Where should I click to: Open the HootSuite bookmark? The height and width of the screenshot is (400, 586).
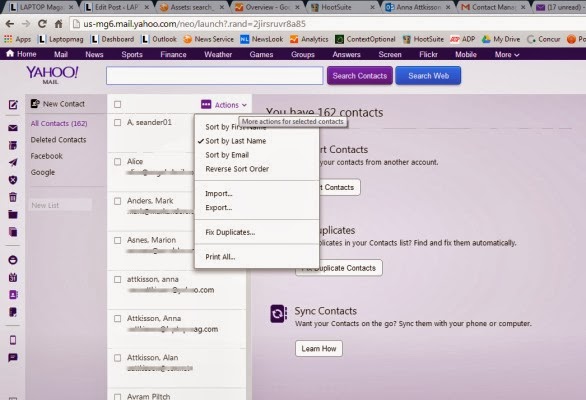[423, 39]
